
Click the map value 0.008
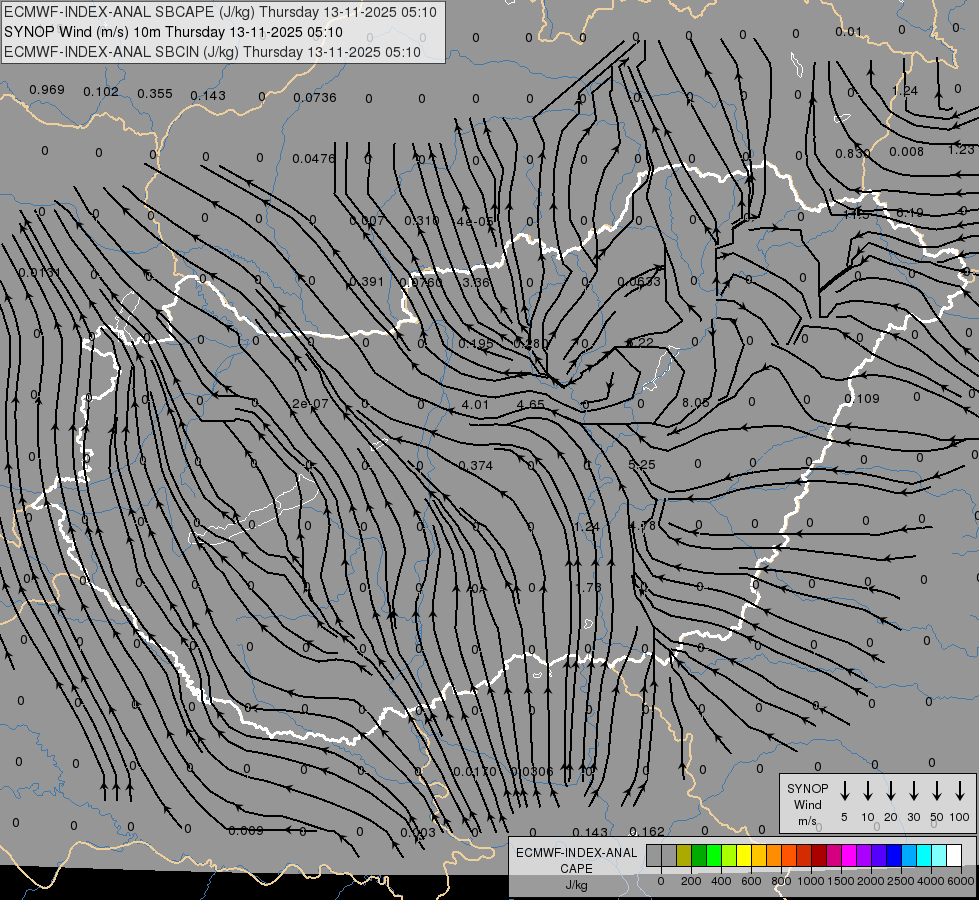(x=906, y=151)
